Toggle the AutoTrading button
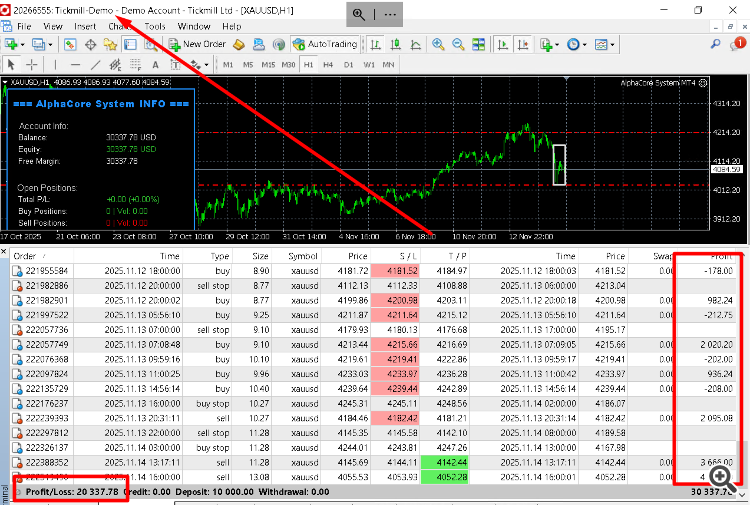The width and height of the screenshot is (750, 505). click(x=325, y=44)
